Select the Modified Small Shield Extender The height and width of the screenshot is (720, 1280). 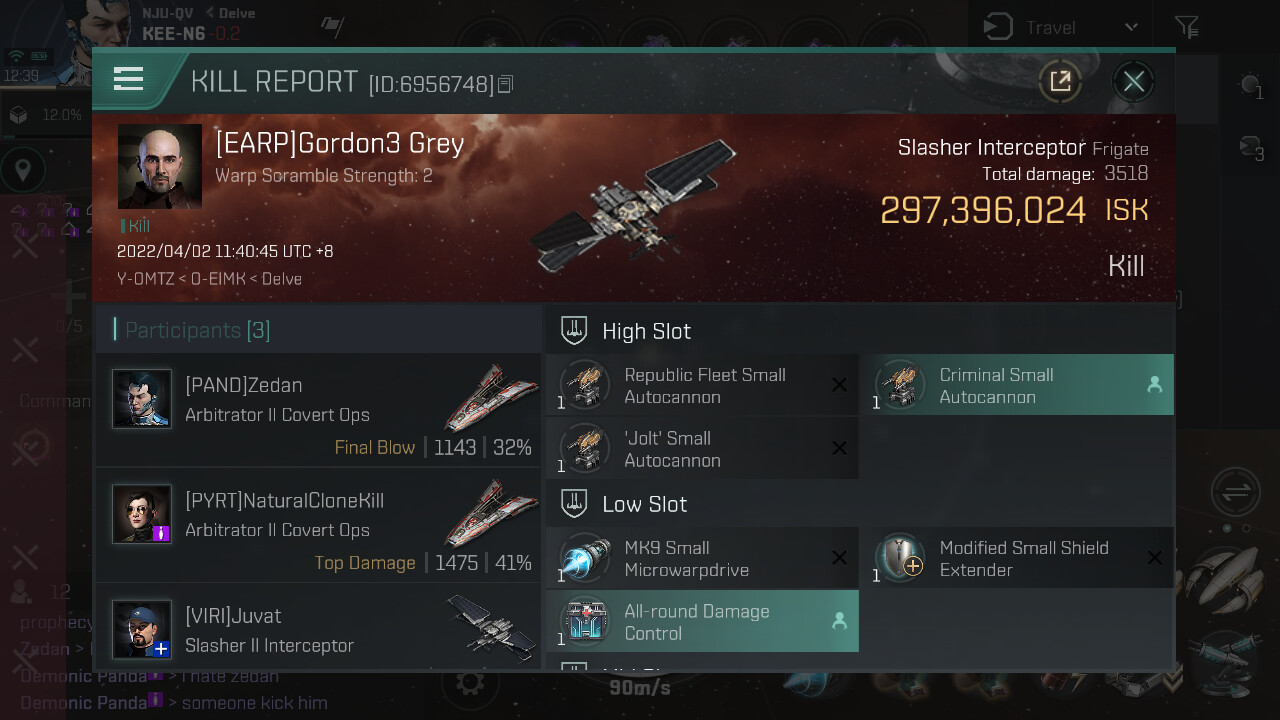pos(1017,558)
